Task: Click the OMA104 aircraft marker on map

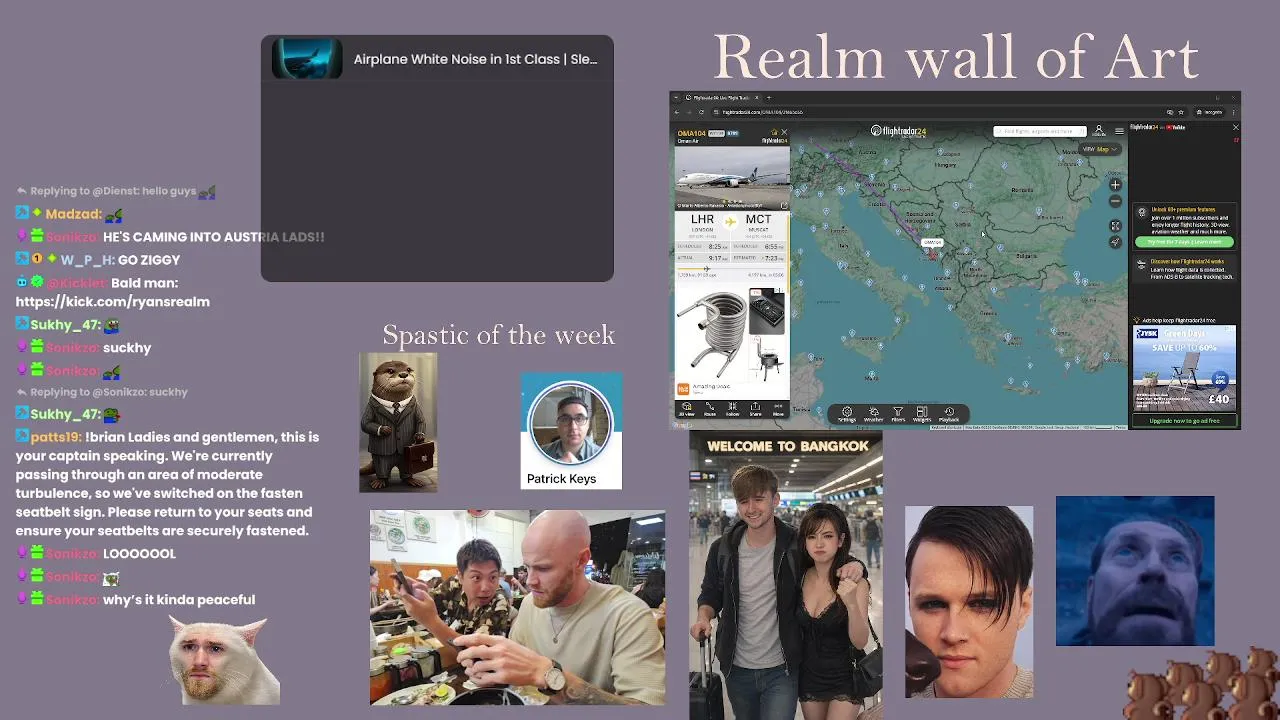Action: (x=933, y=254)
